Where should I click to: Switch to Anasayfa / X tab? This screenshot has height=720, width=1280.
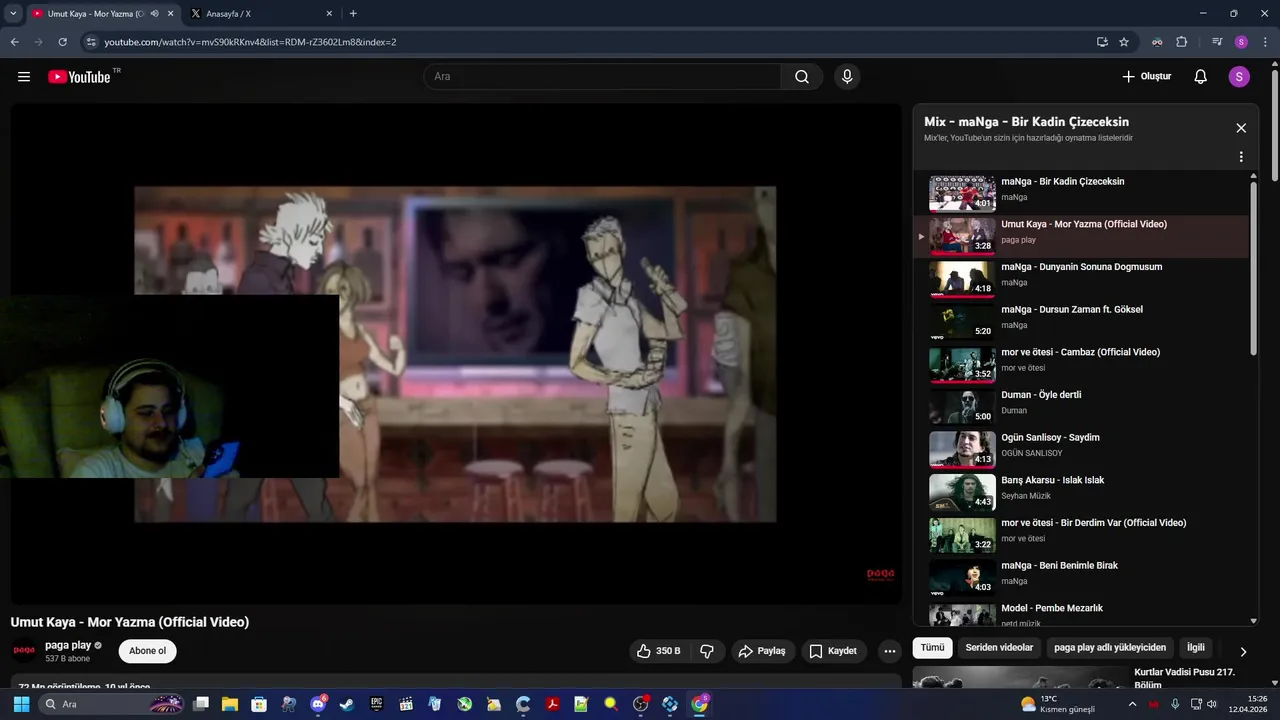[262, 14]
